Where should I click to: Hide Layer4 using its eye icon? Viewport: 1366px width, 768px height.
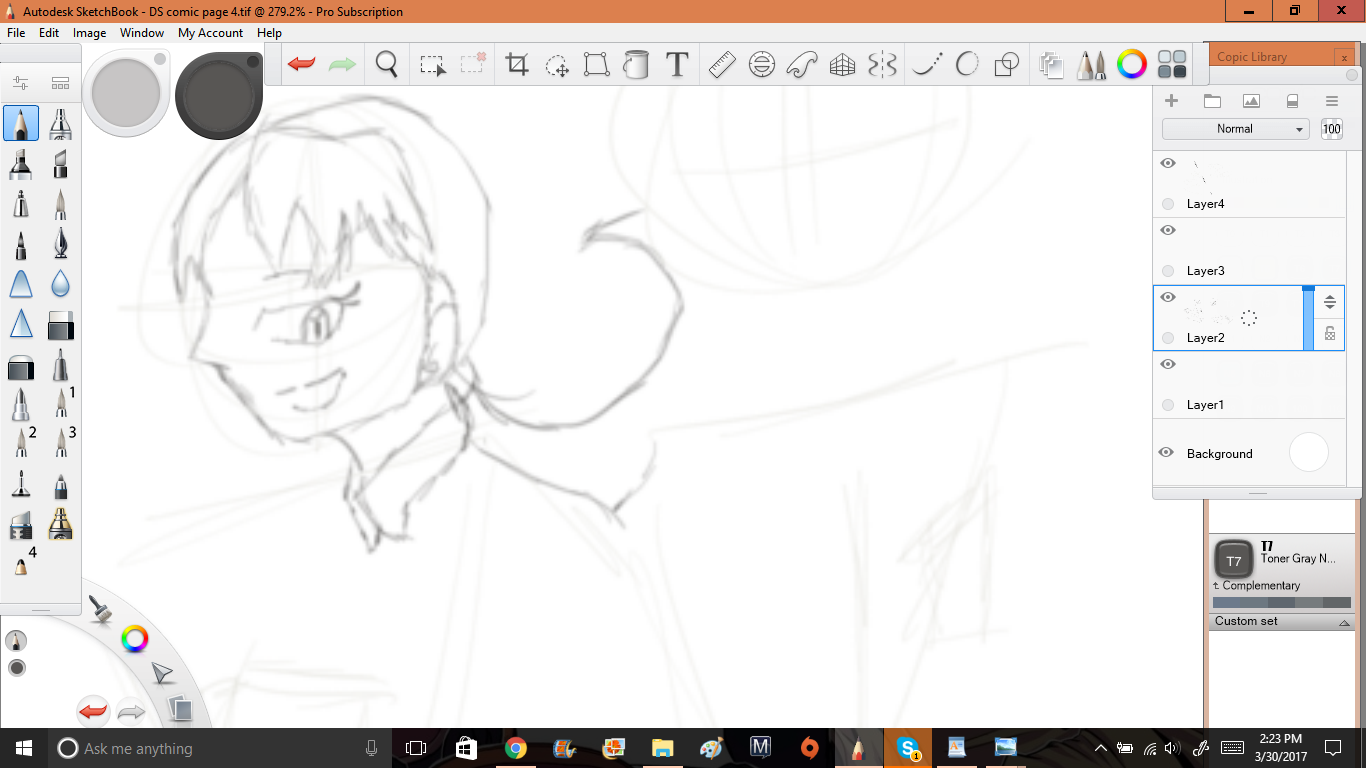(x=1167, y=163)
